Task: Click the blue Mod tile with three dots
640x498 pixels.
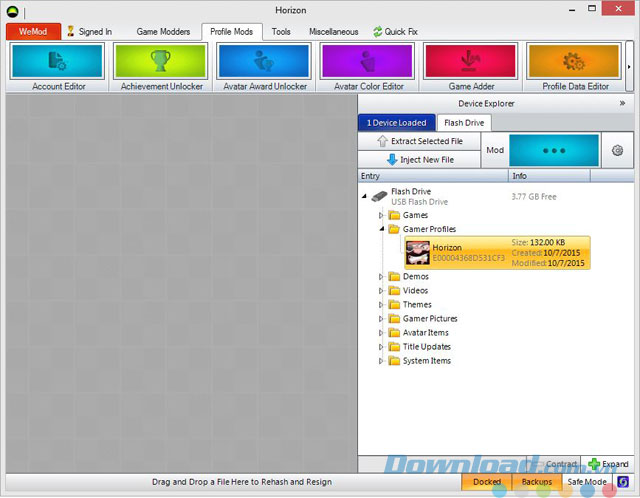Action: coord(554,150)
